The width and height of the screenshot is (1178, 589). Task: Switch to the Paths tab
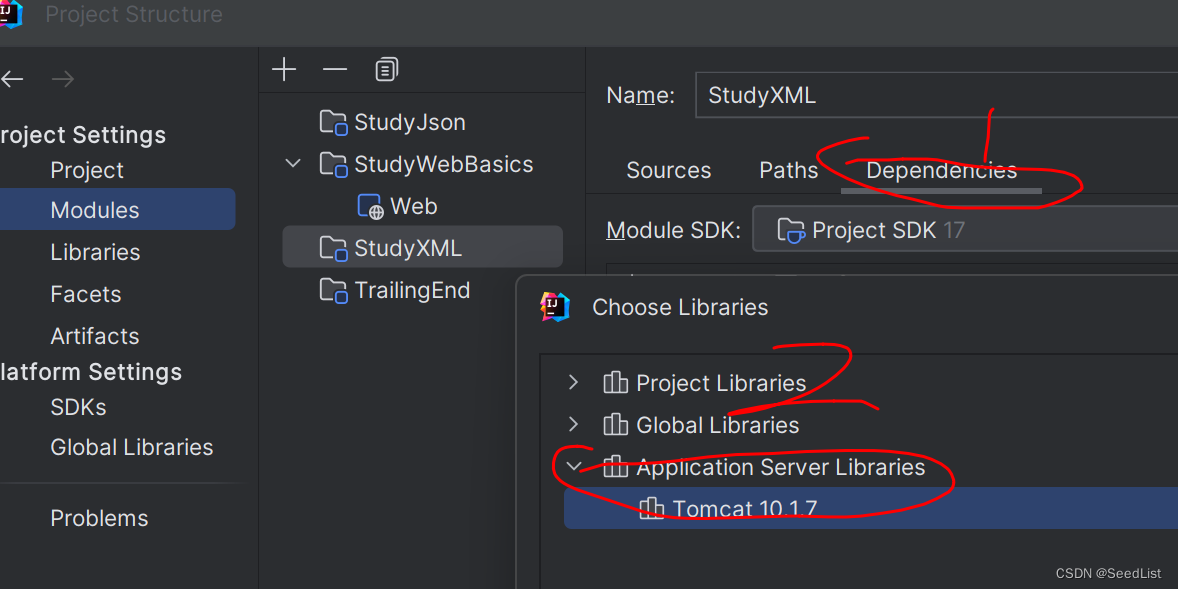(788, 171)
